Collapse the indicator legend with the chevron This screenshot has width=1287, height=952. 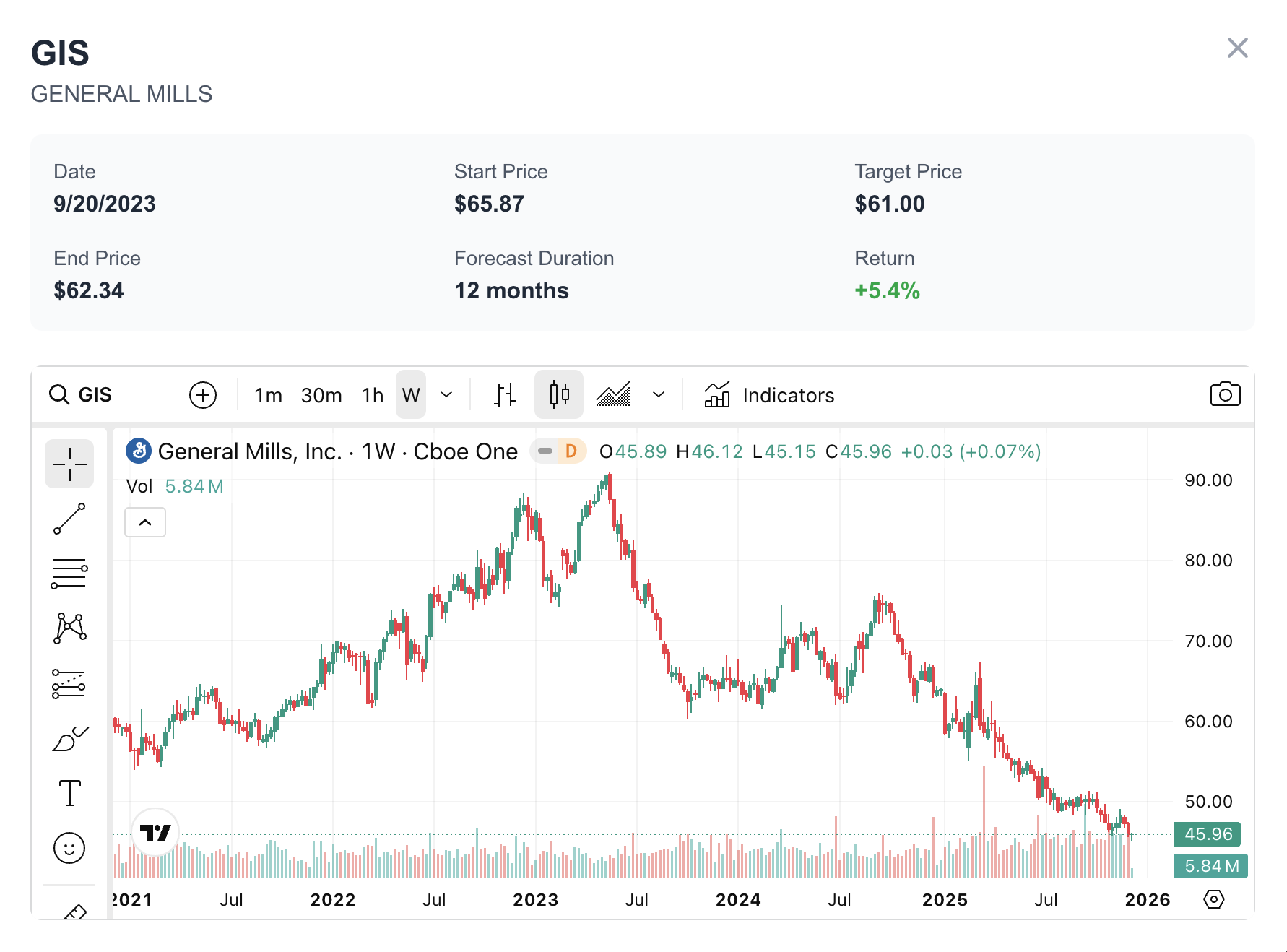tap(145, 522)
